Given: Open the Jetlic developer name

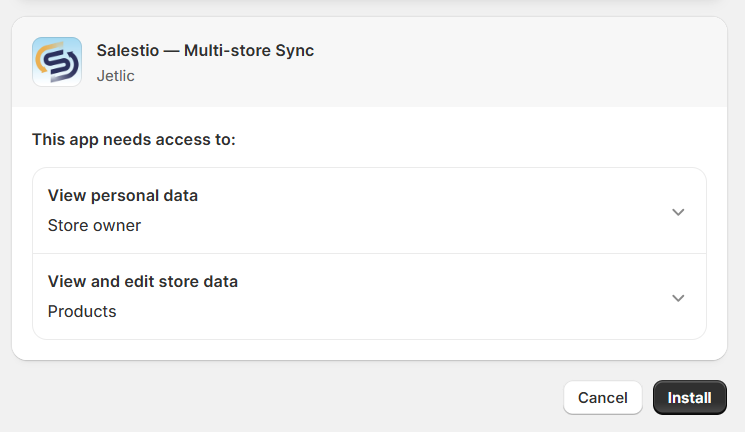Looking at the screenshot, I should pyautogui.click(x=115, y=76).
